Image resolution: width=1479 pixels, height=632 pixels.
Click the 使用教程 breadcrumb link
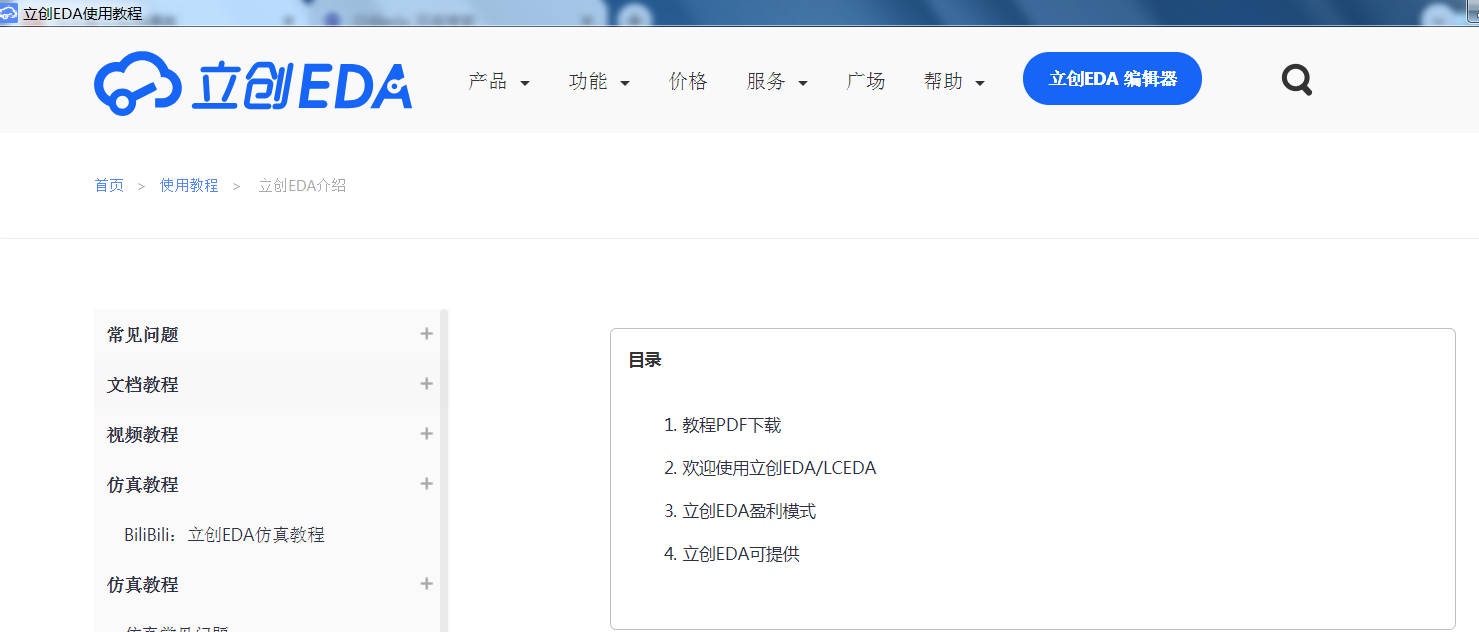pos(189,185)
